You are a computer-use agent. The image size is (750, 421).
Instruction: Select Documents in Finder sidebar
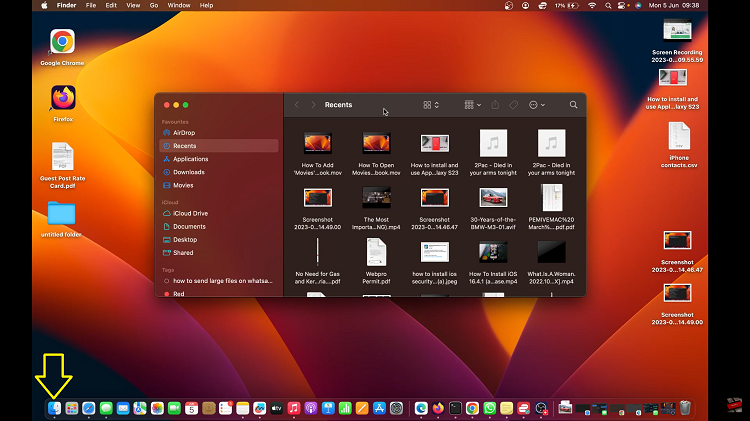pyautogui.click(x=219, y=226)
